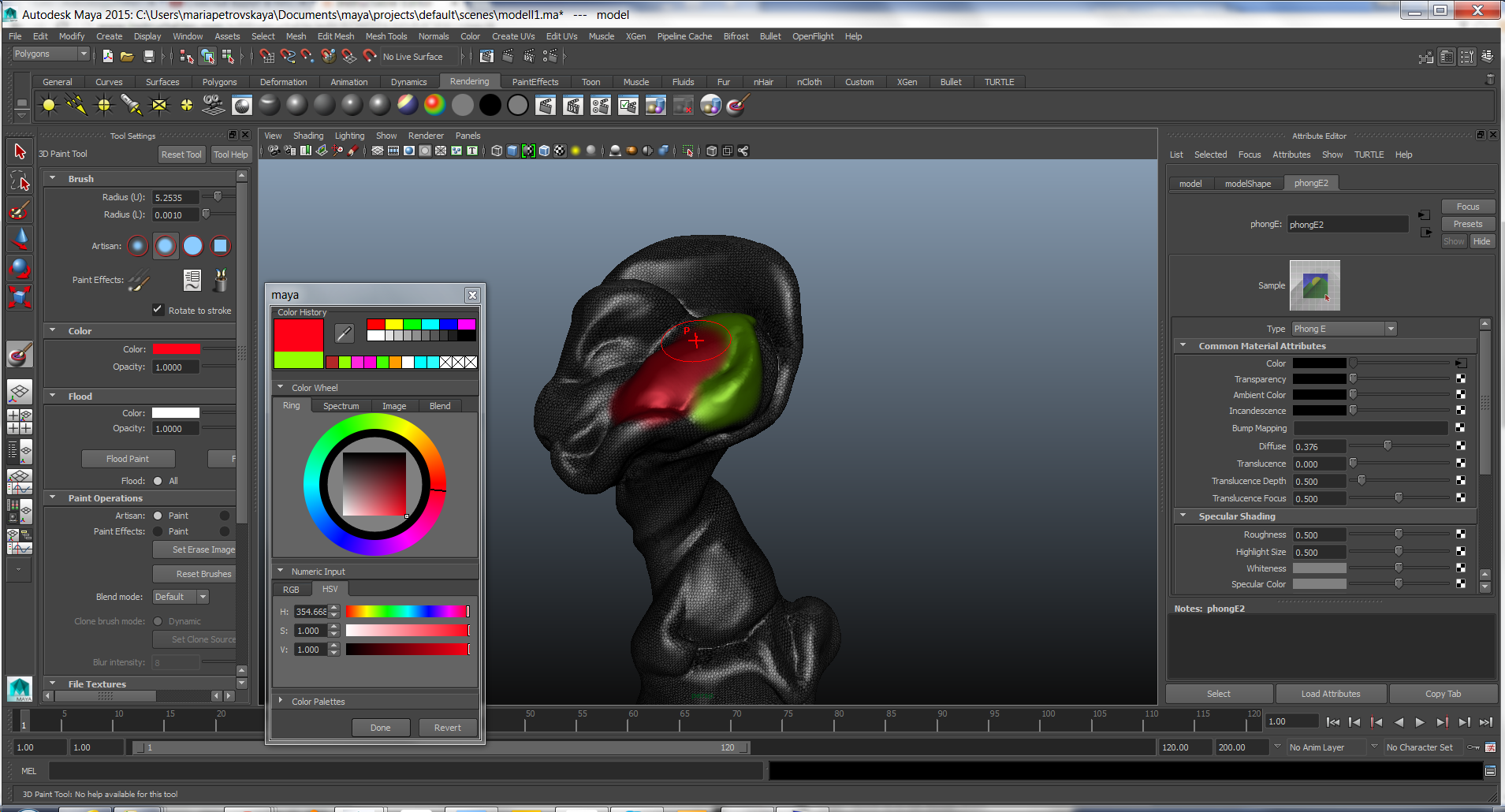This screenshot has height=812, width=1505.
Task: Select the RGB numeric input tab
Action: [x=291, y=590]
